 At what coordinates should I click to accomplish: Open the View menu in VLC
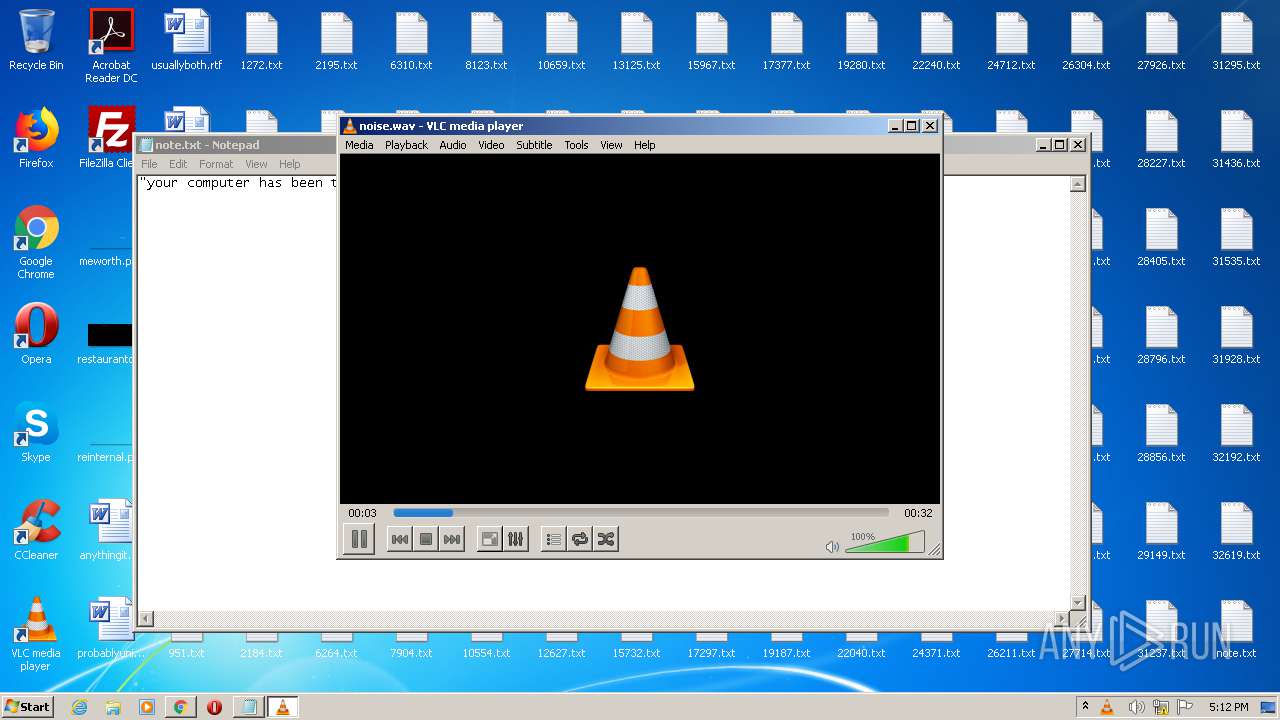pos(611,145)
